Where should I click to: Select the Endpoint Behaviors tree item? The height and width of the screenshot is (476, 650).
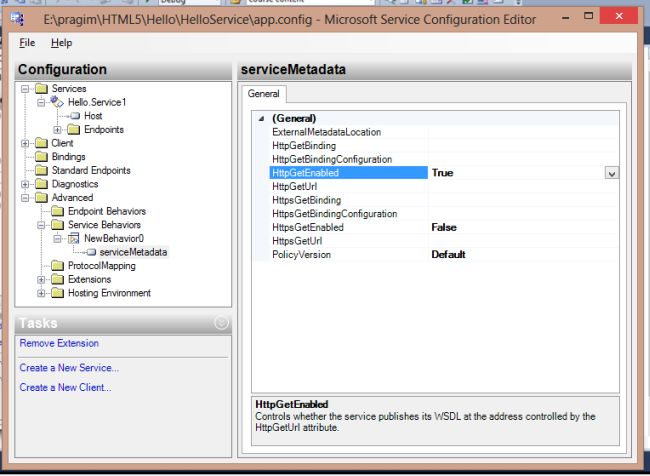(107, 211)
